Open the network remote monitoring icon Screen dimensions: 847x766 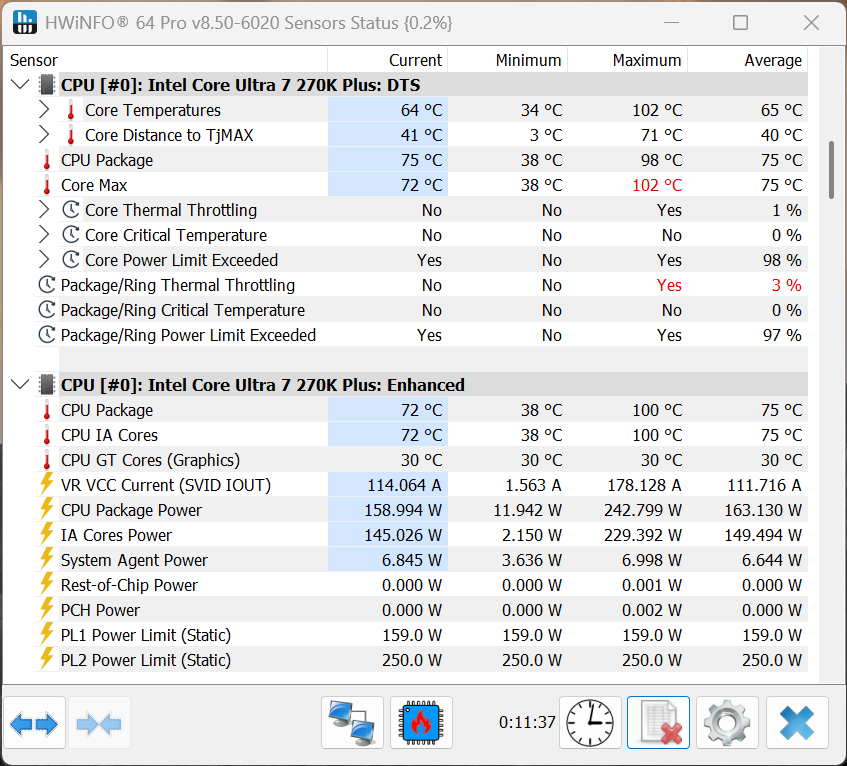pos(352,723)
